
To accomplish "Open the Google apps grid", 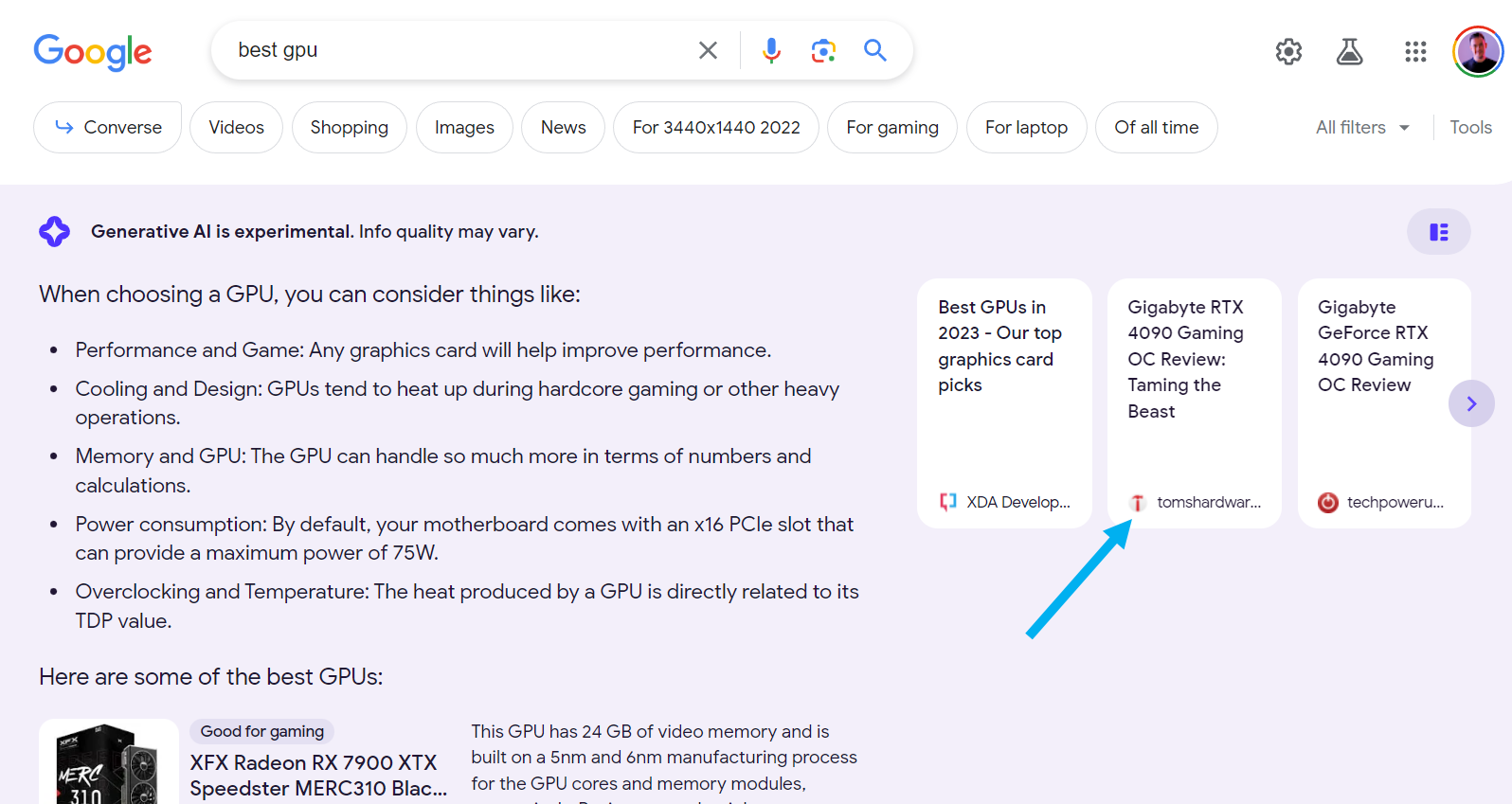I will [1415, 51].
